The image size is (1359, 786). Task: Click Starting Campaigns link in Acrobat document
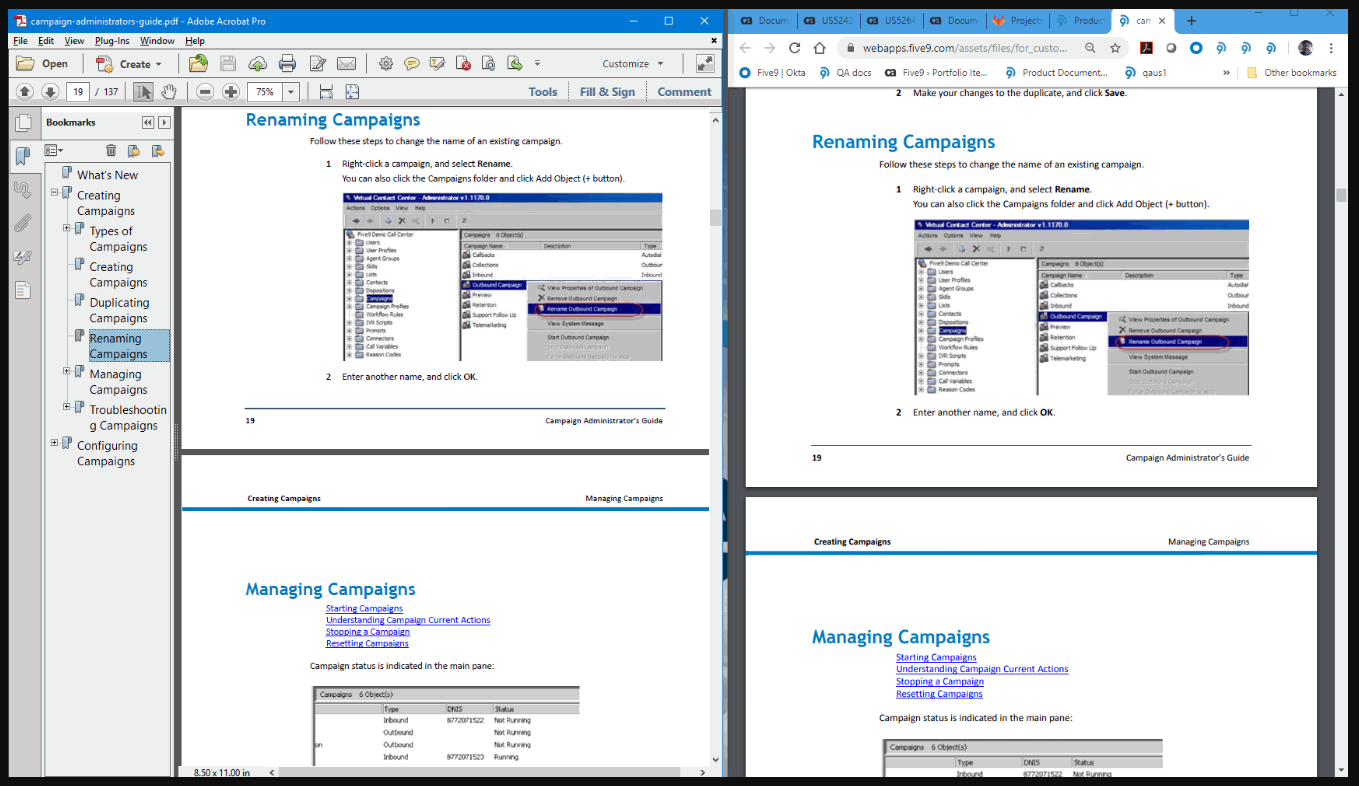pos(364,608)
